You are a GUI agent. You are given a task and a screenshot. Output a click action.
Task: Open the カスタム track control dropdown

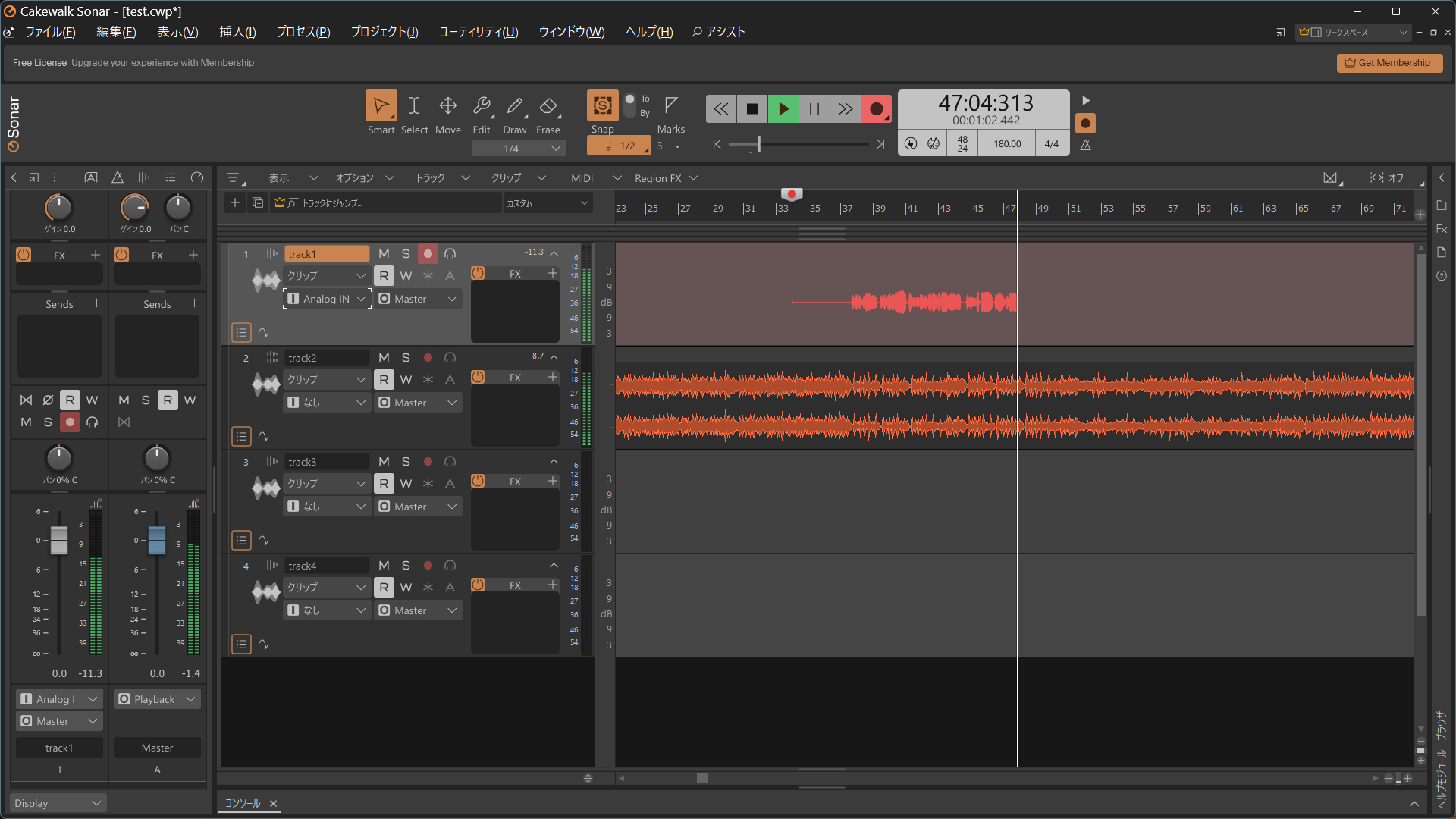click(547, 203)
